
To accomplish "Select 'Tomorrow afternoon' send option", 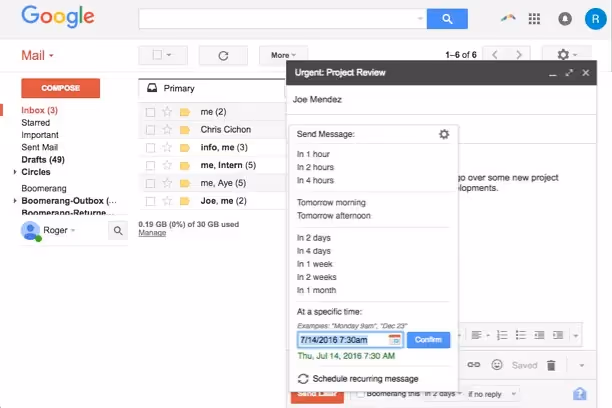I will tap(333, 216).
